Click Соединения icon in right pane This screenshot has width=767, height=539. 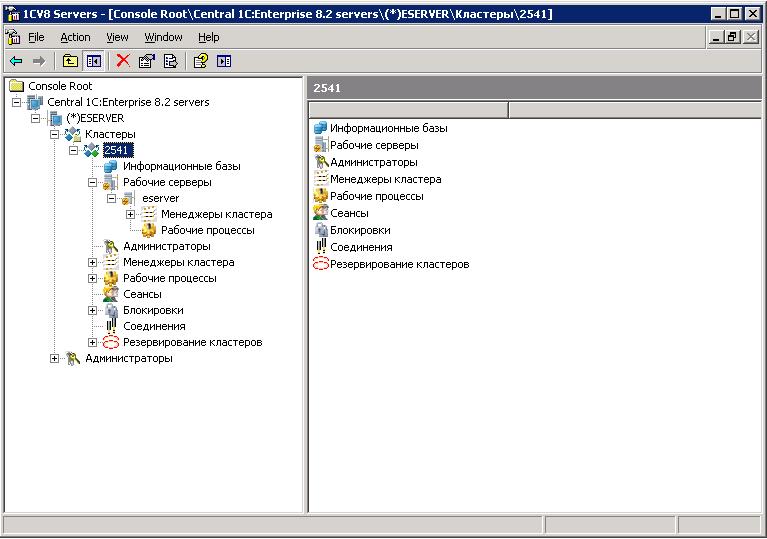(321, 247)
